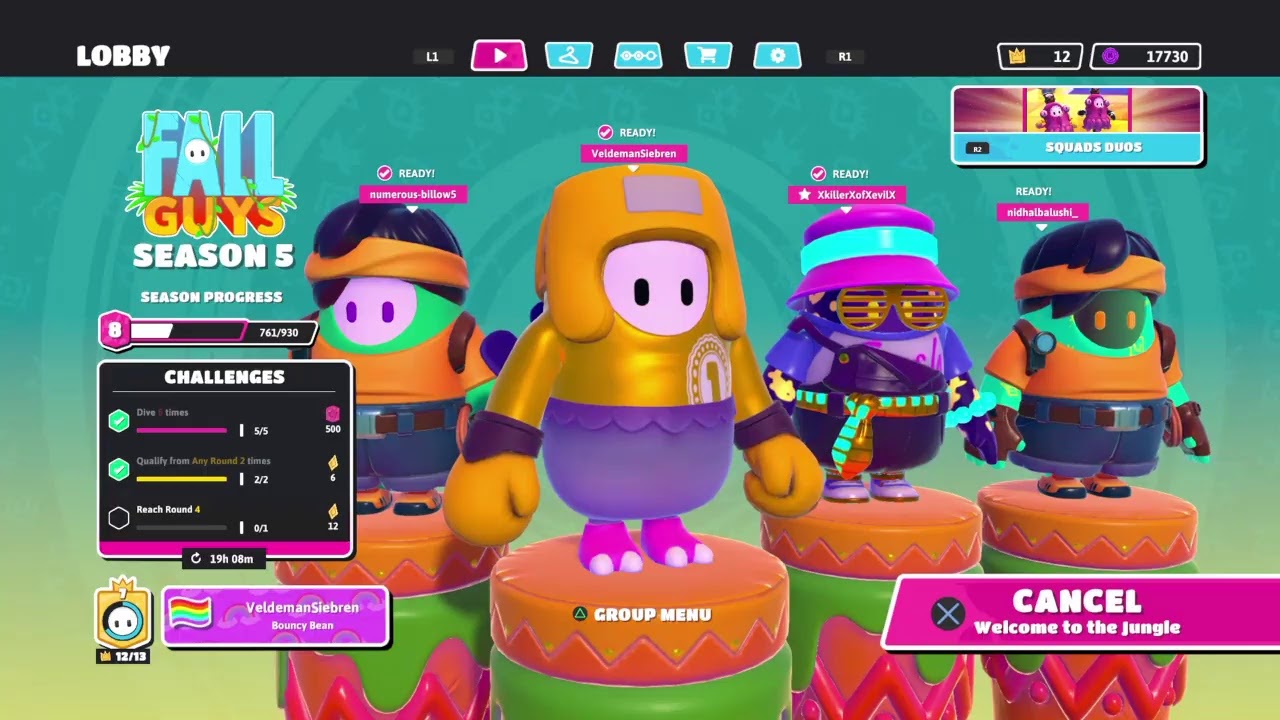This screenshot has height=720, width=1280.
Task: Click the Cancel button
Action: tap(1082, 613)
